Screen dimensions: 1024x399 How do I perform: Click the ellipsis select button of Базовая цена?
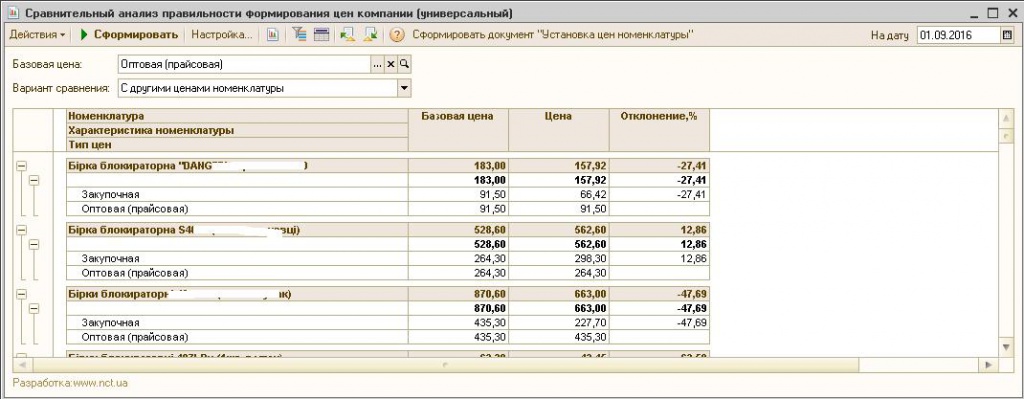click(x=378, y=64)
